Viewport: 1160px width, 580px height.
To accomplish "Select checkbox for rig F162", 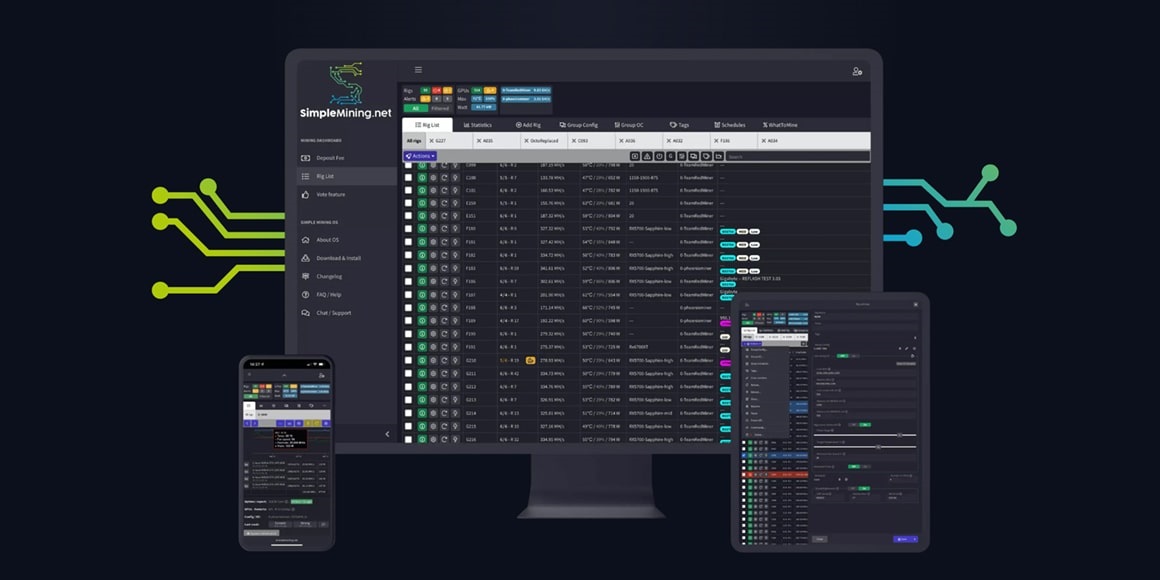I will [408, 255].
